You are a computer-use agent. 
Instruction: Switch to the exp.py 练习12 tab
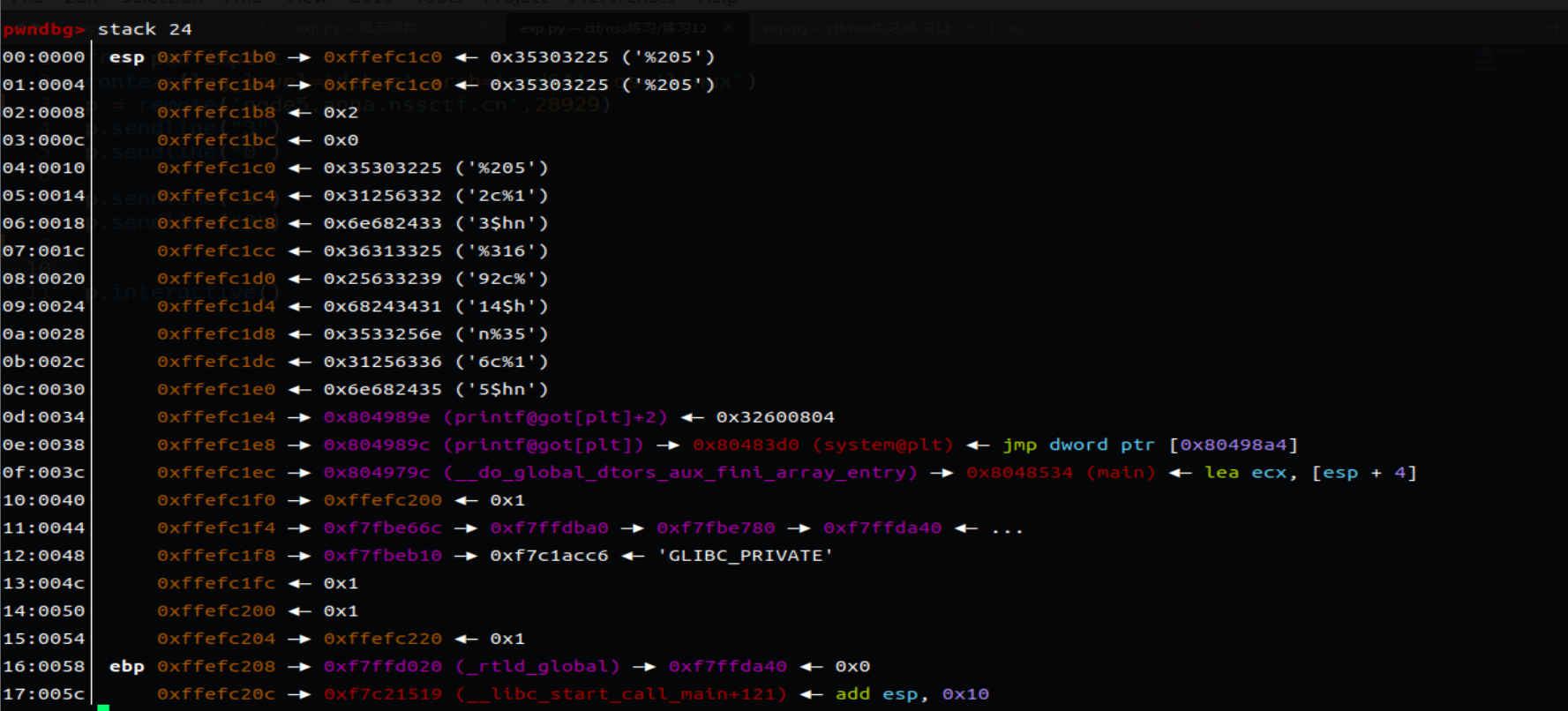(x=612, y=28)
